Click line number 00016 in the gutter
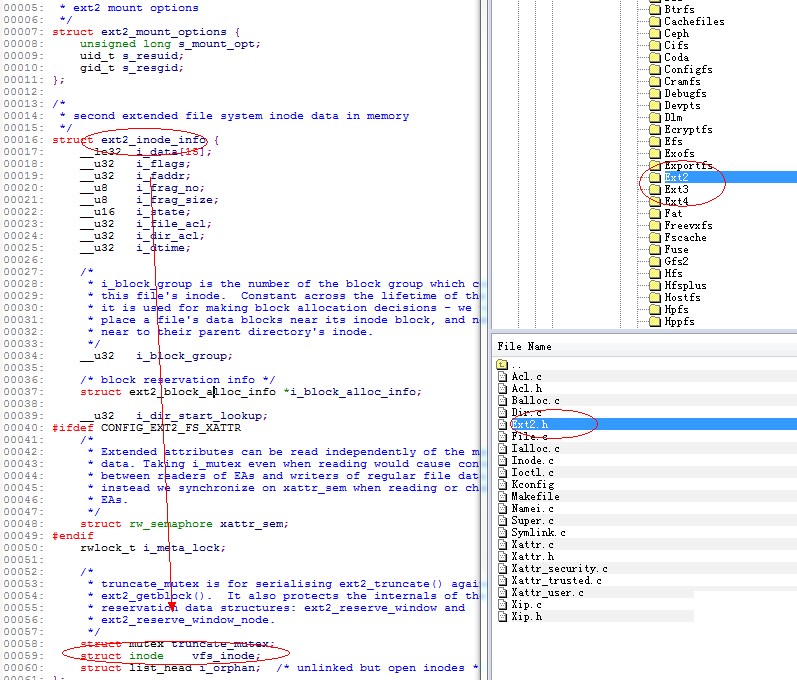Image resolution: width=797 pixels, height=680 pixels. tap(23, 140)
